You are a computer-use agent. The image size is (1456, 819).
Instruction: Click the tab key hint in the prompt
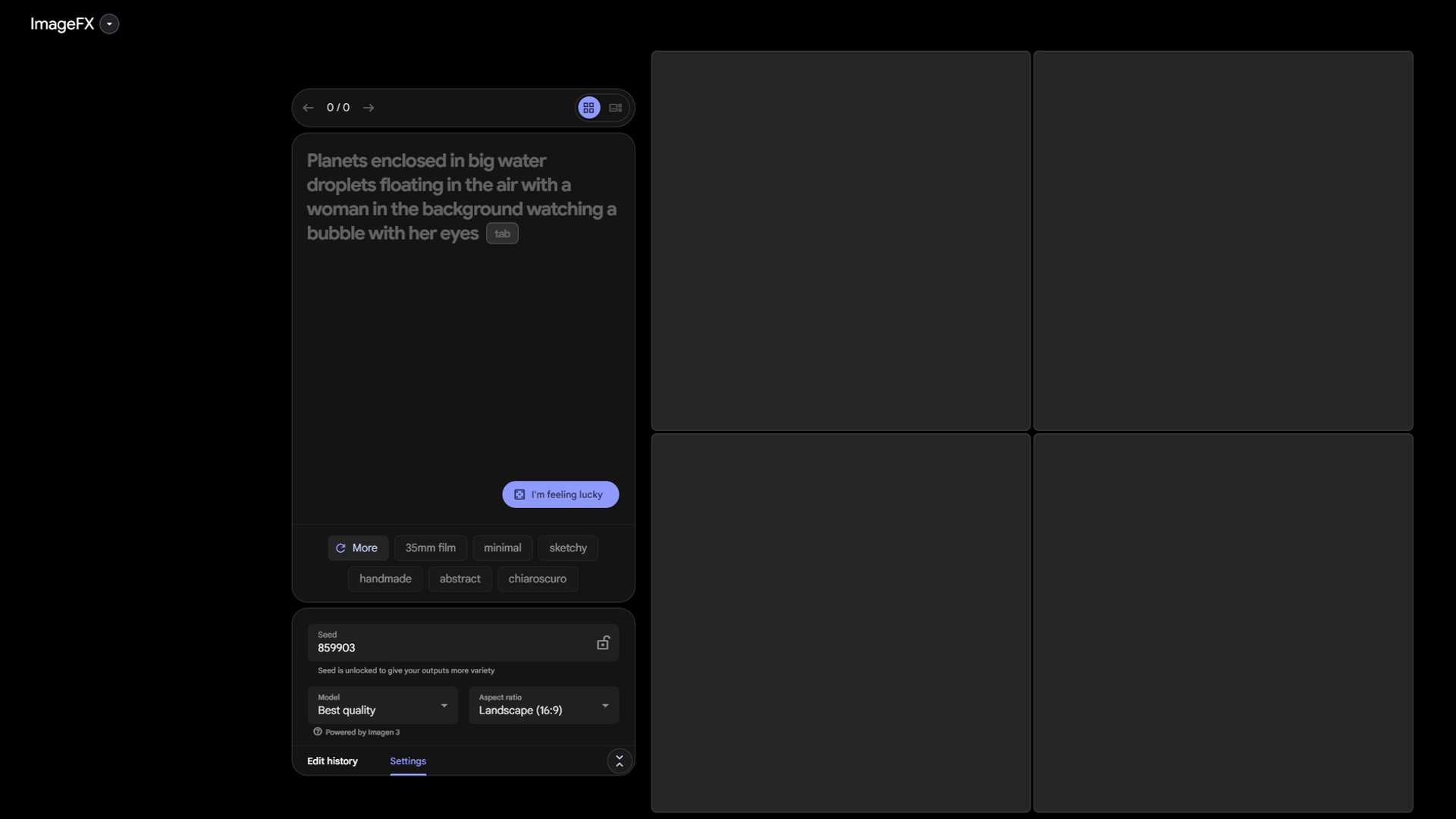[x=502, y=233]
